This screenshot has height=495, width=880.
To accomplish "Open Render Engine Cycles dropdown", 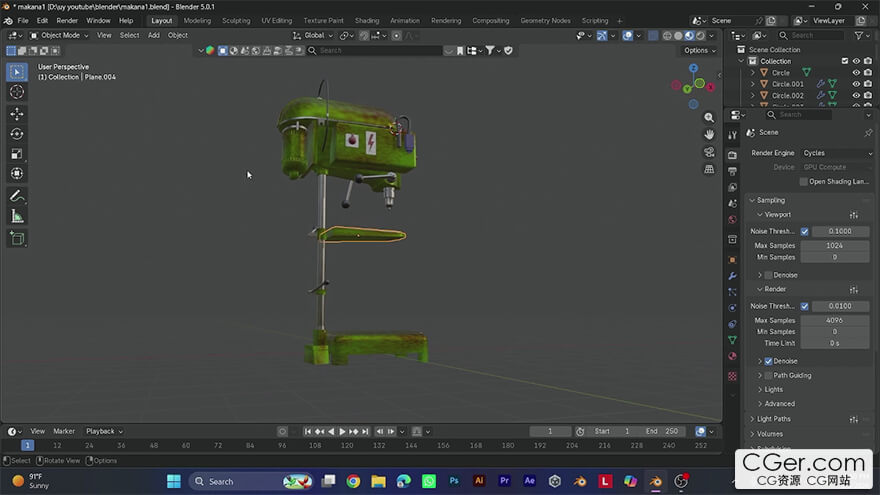I will [x=836, y=153].
